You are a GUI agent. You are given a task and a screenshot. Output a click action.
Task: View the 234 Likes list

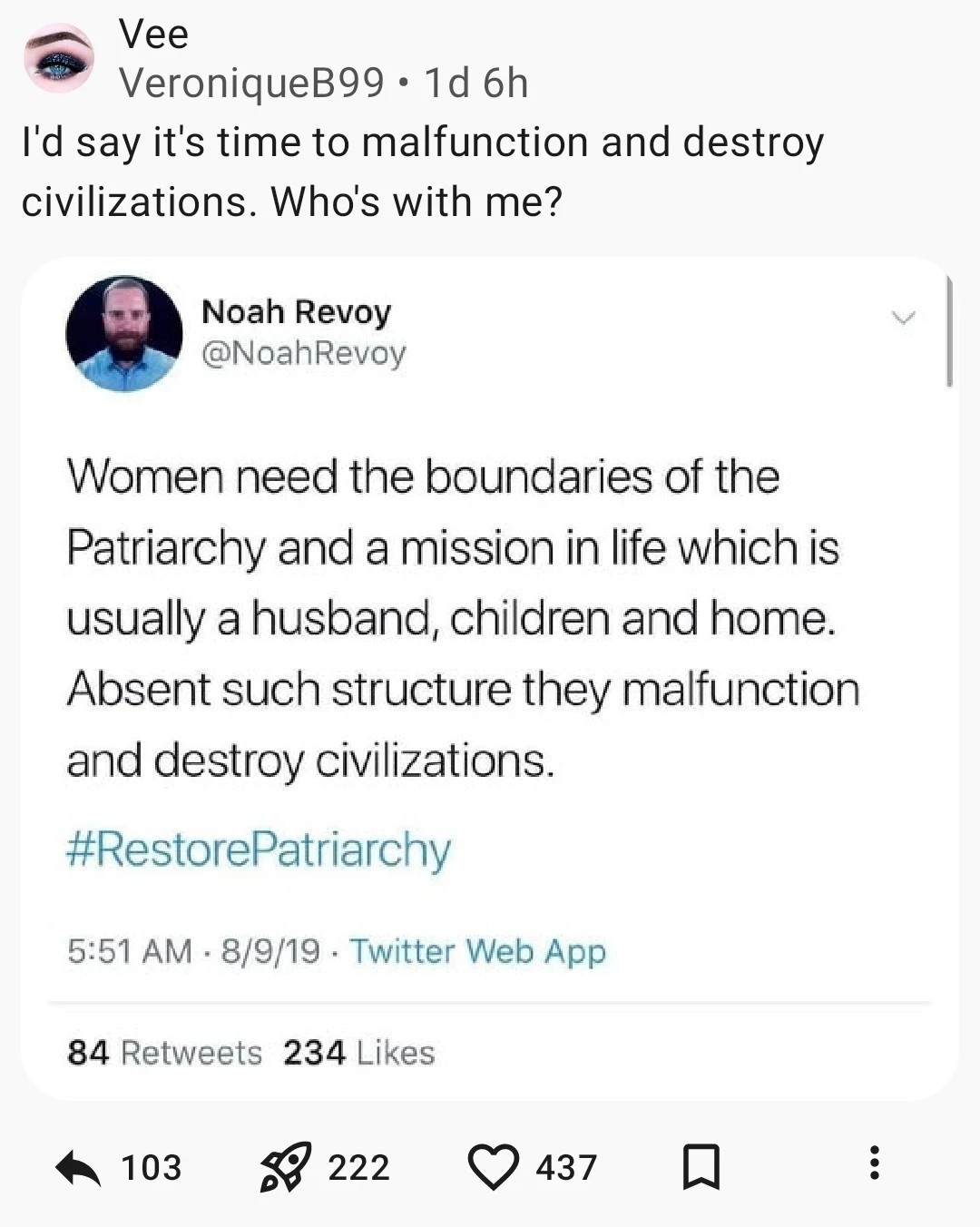point(361,1053)
